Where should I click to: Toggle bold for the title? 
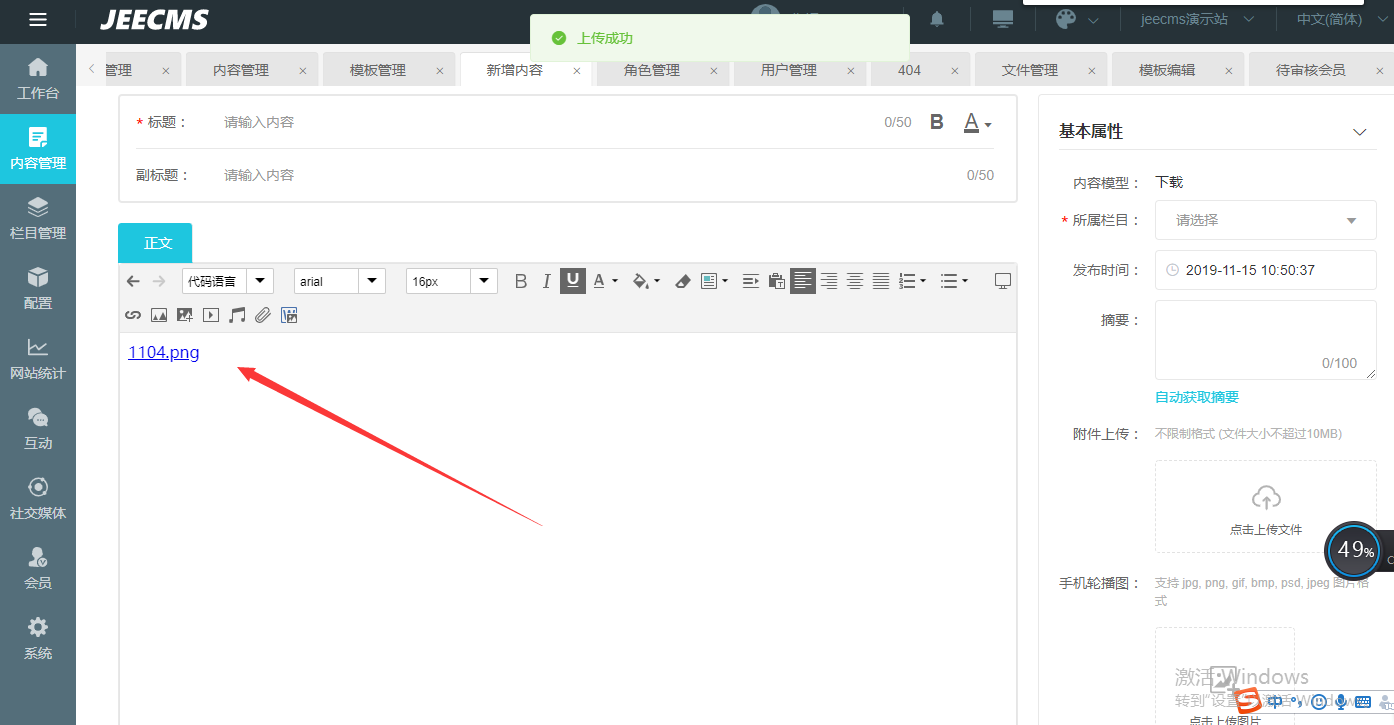(x=937, y=122)
